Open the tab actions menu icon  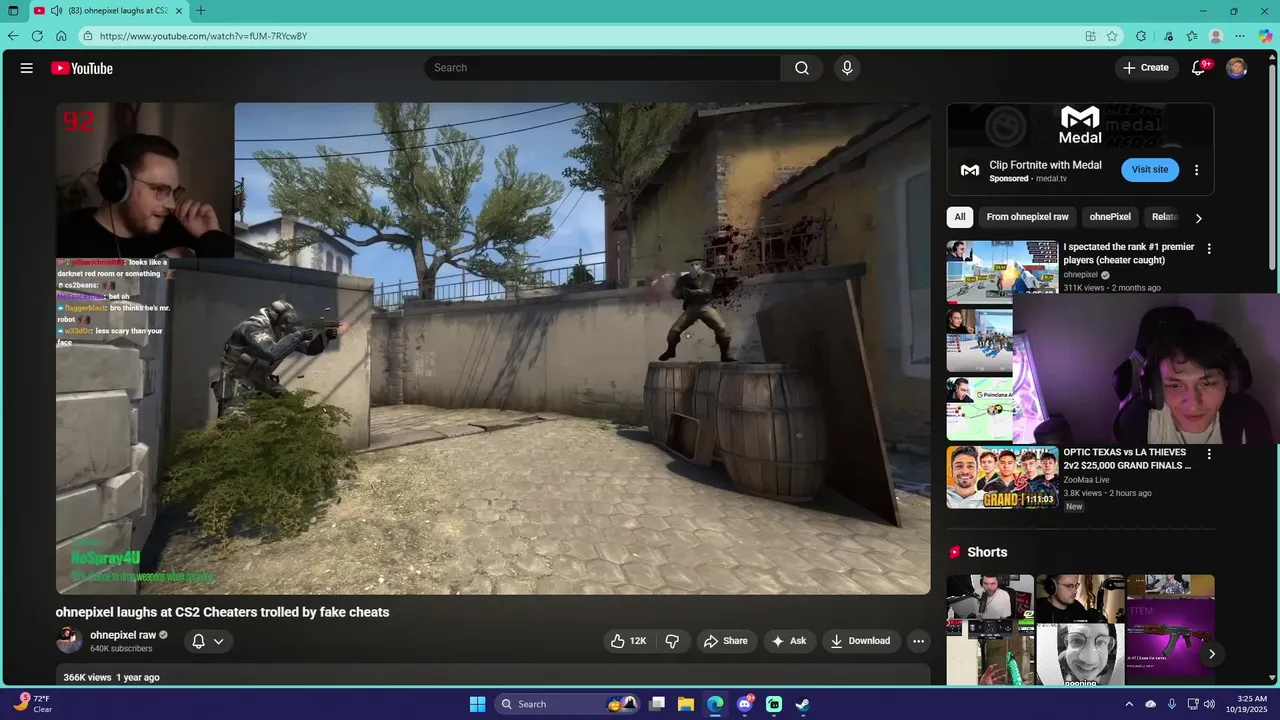(x=13, y=11)
